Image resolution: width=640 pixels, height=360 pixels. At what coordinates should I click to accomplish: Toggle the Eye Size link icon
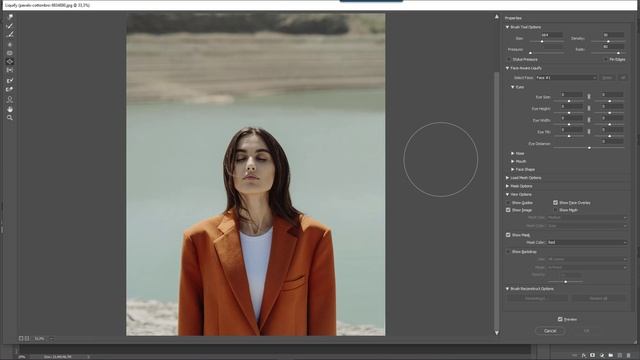(x=589, y=96)
